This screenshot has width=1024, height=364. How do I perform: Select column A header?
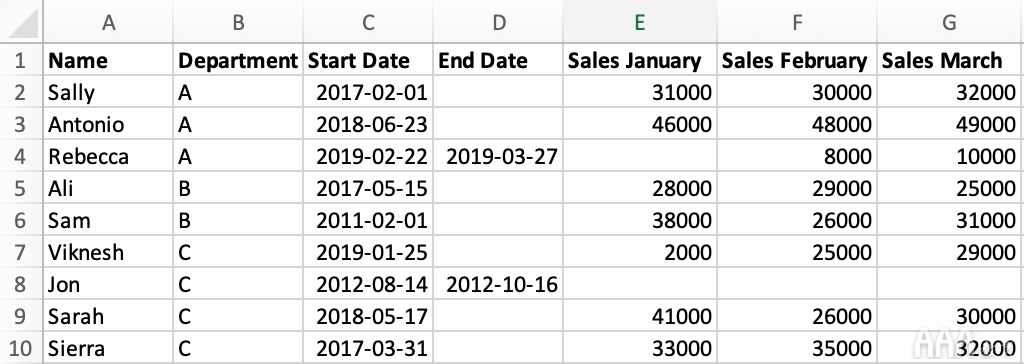tap(108, 22)
